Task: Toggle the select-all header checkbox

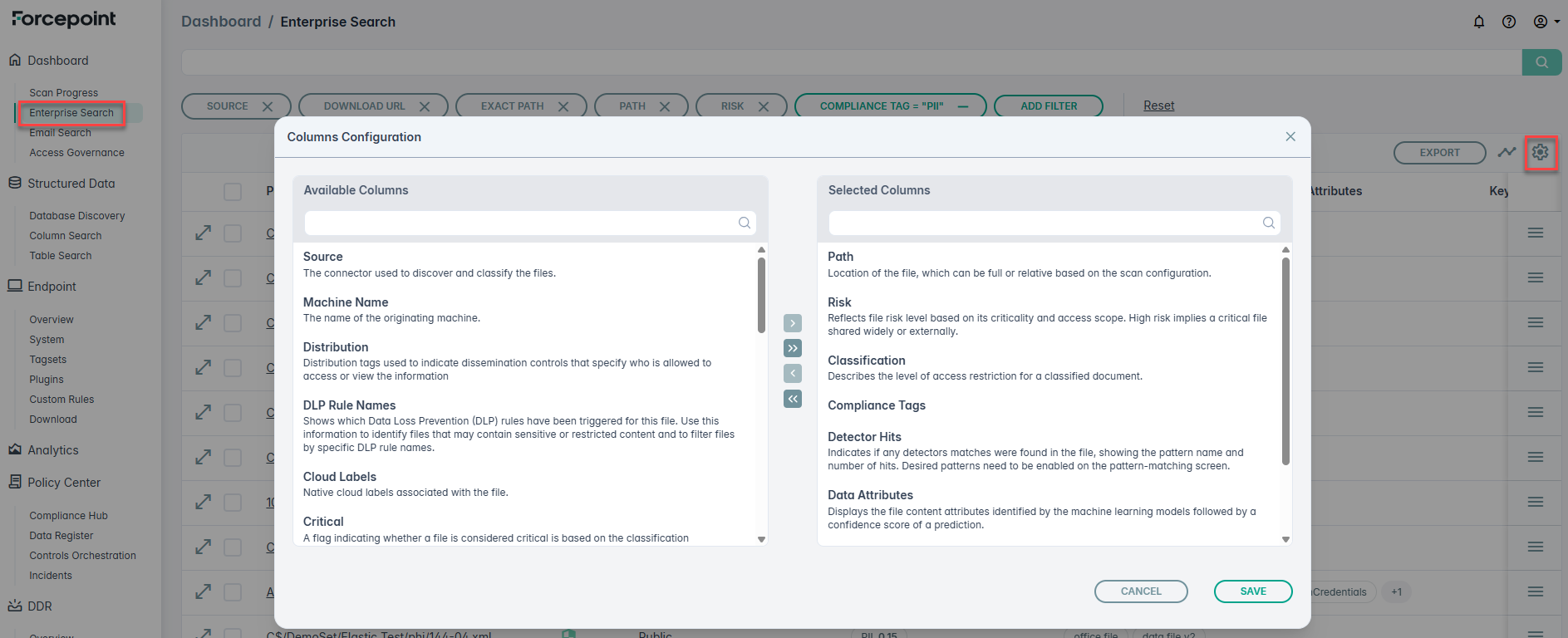Action: point(233,192)
